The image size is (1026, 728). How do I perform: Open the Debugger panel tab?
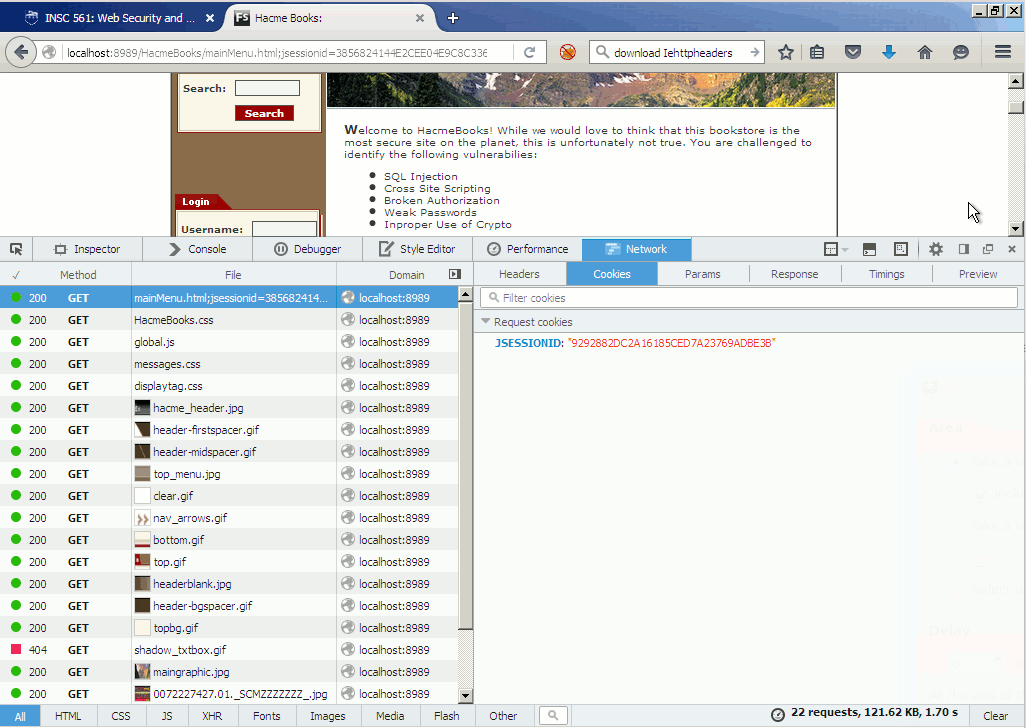(x=307, y=249)
